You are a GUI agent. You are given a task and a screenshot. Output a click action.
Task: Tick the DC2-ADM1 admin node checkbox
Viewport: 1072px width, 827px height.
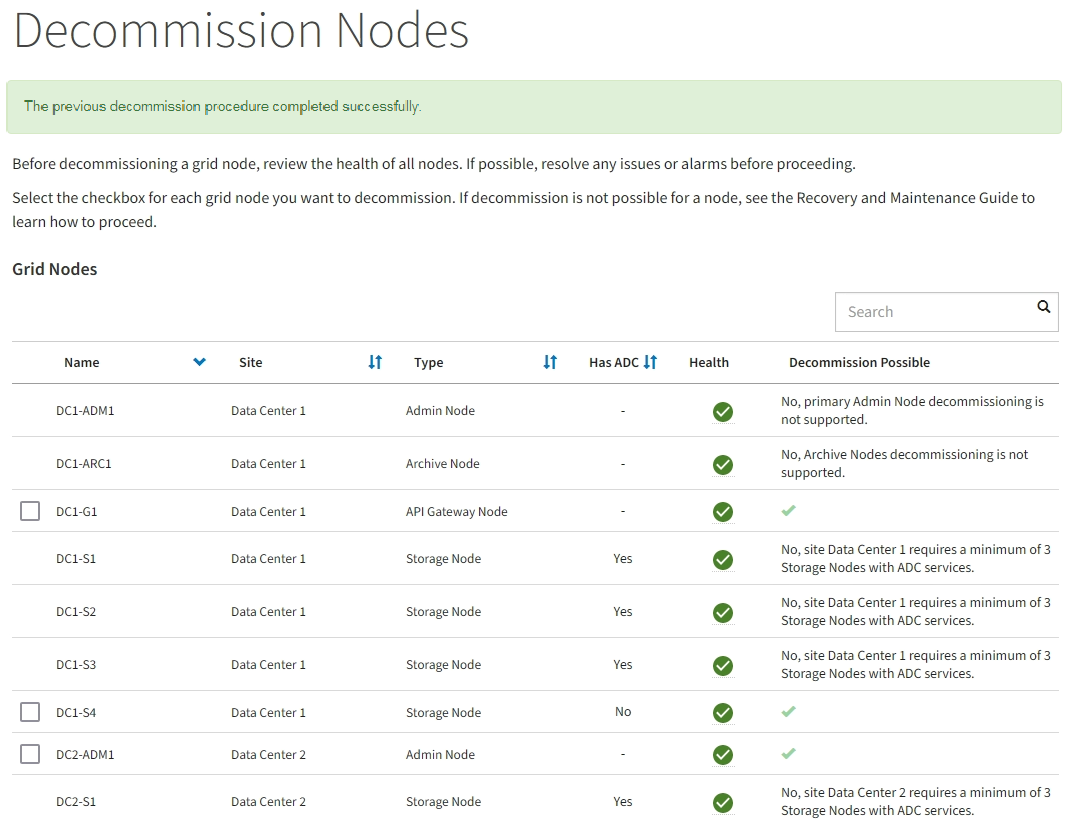tap(30, 754)
